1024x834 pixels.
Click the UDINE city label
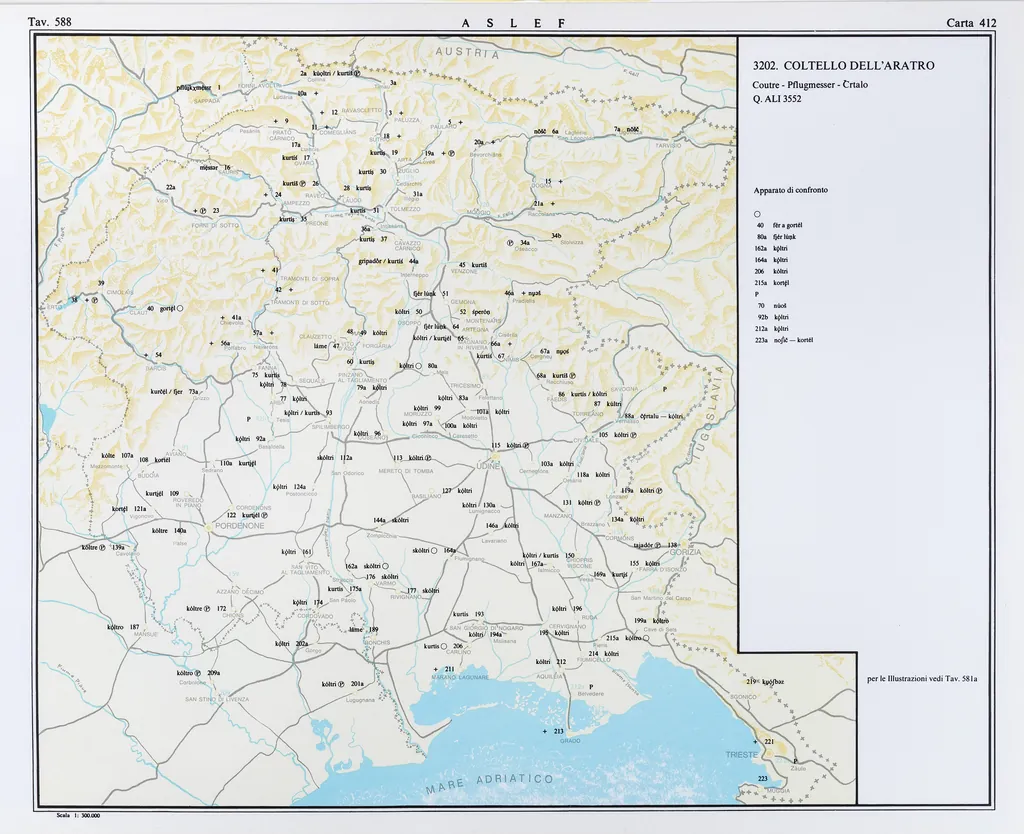coord(488,466)
